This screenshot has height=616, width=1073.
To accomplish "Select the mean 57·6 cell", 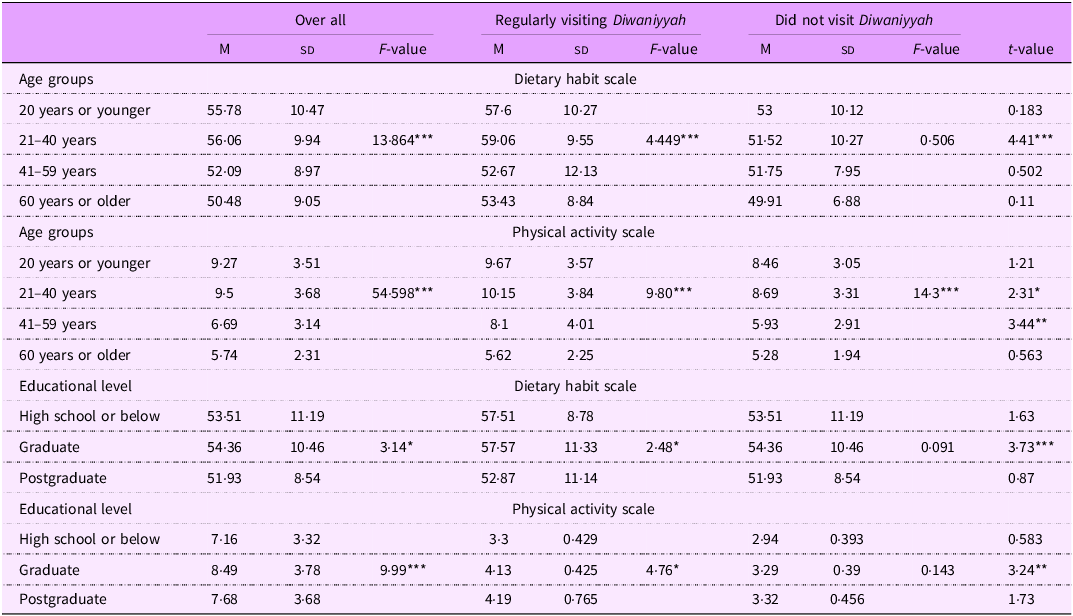I will click(x=498, y=110).
